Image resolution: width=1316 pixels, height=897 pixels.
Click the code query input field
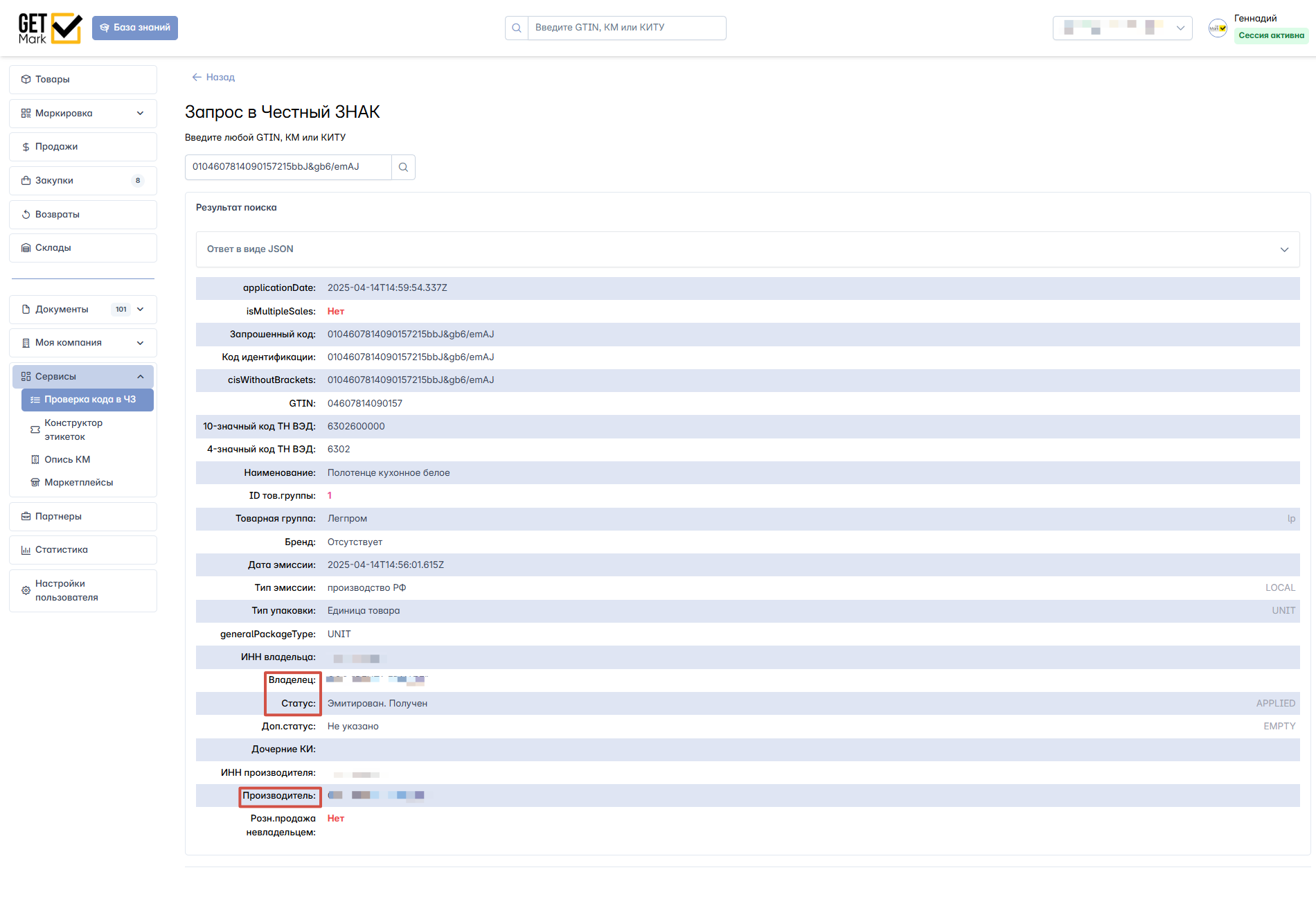click(288, 167)
